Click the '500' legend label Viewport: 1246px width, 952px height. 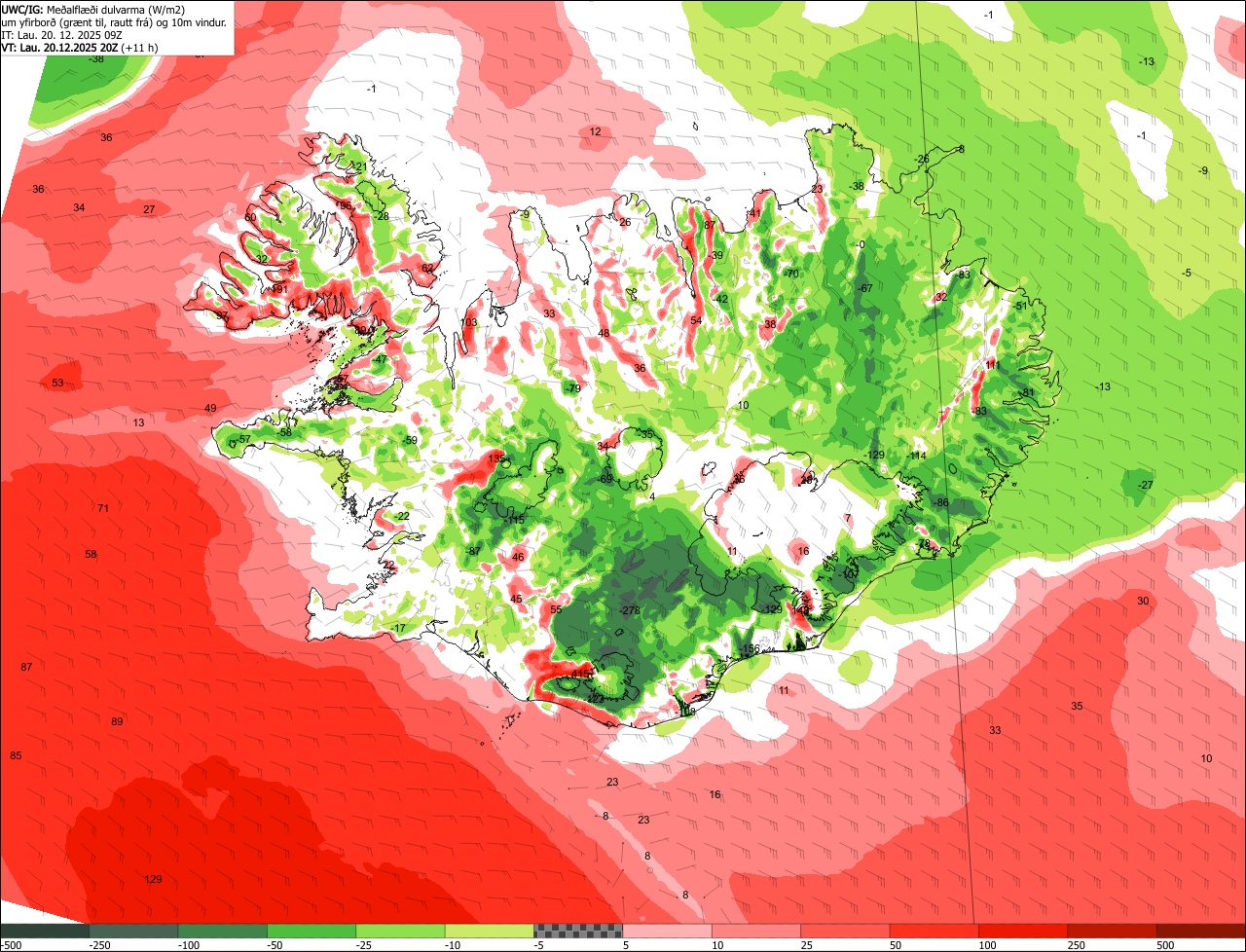pos(1165,945)
